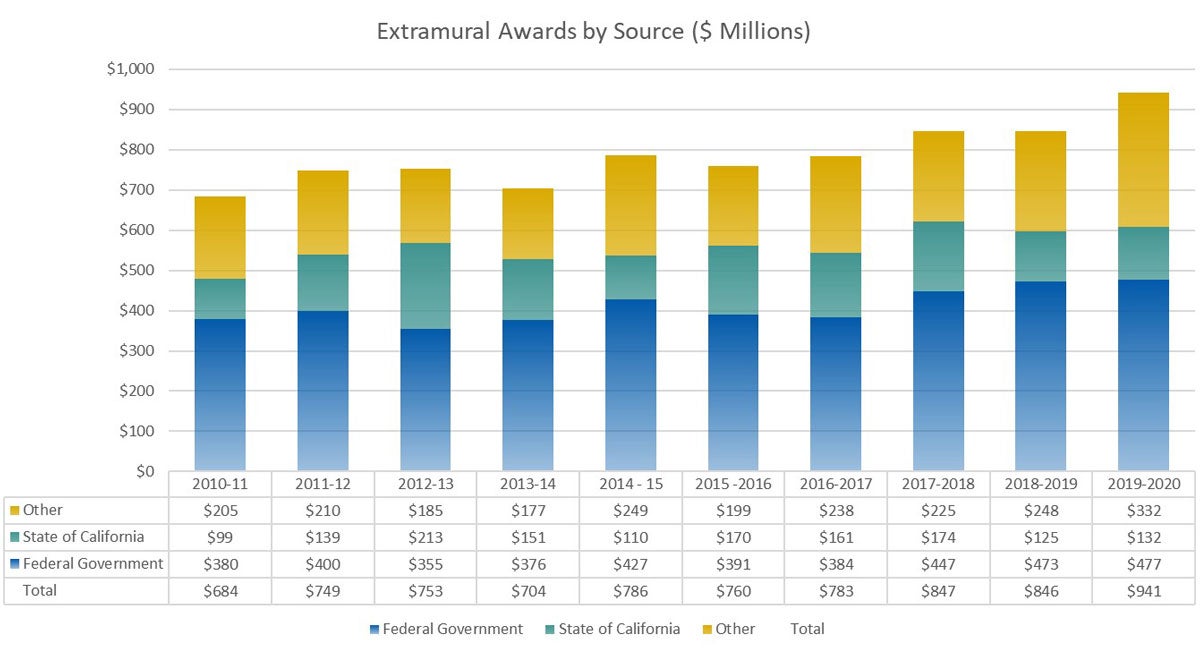1200x656 pixels.
Task: Select the 2017-2018 column header
Action: point(938,483)
